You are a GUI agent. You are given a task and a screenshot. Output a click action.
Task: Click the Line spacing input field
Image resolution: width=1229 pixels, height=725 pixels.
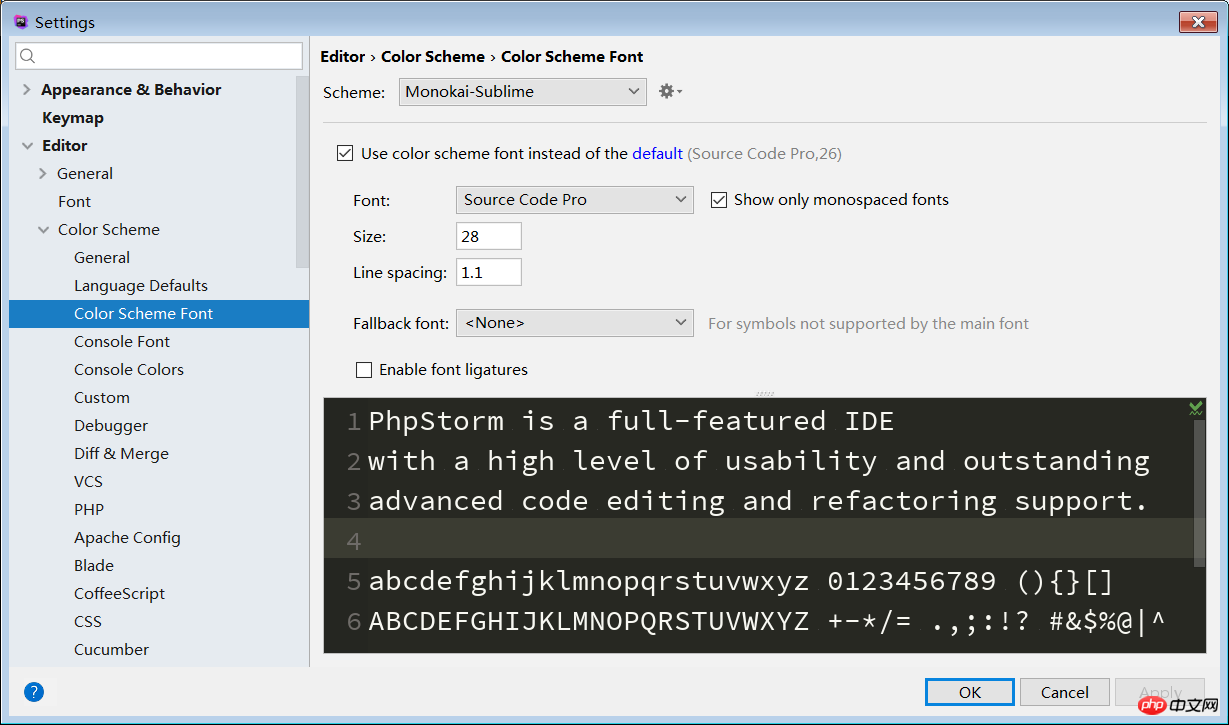[489, 272]
